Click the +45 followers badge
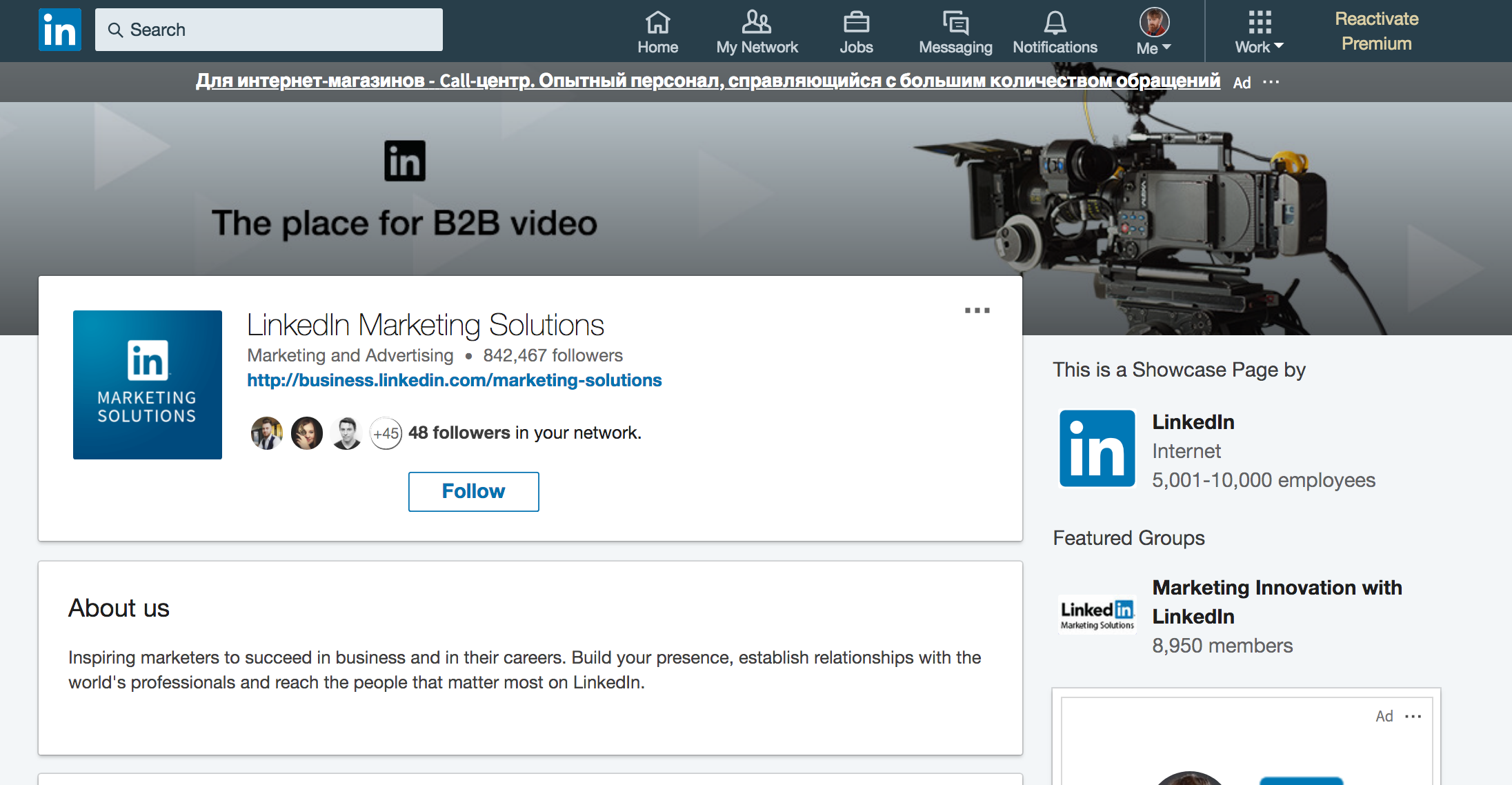Viewport: 1512px width, 785px height. coord(386,433)
